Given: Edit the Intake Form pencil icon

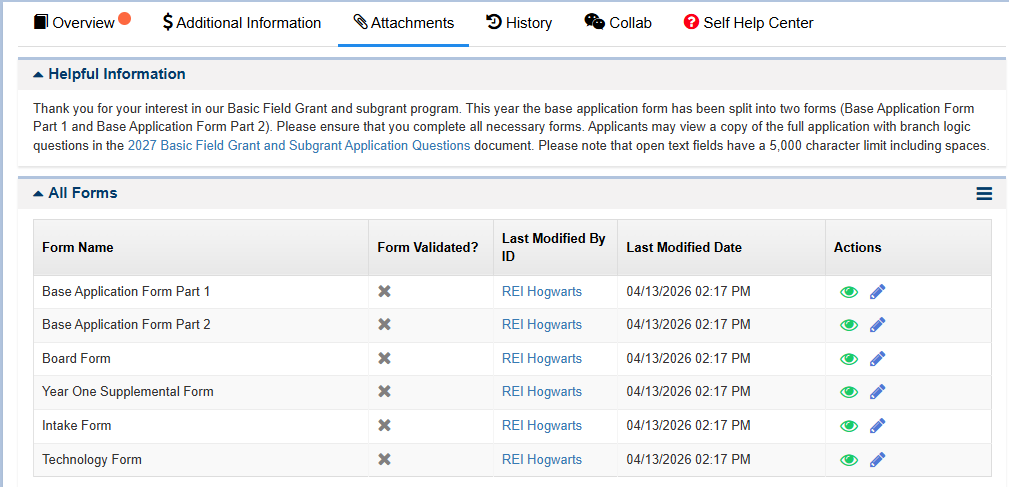Looking at the screenshot, I should tap(877, 426).
